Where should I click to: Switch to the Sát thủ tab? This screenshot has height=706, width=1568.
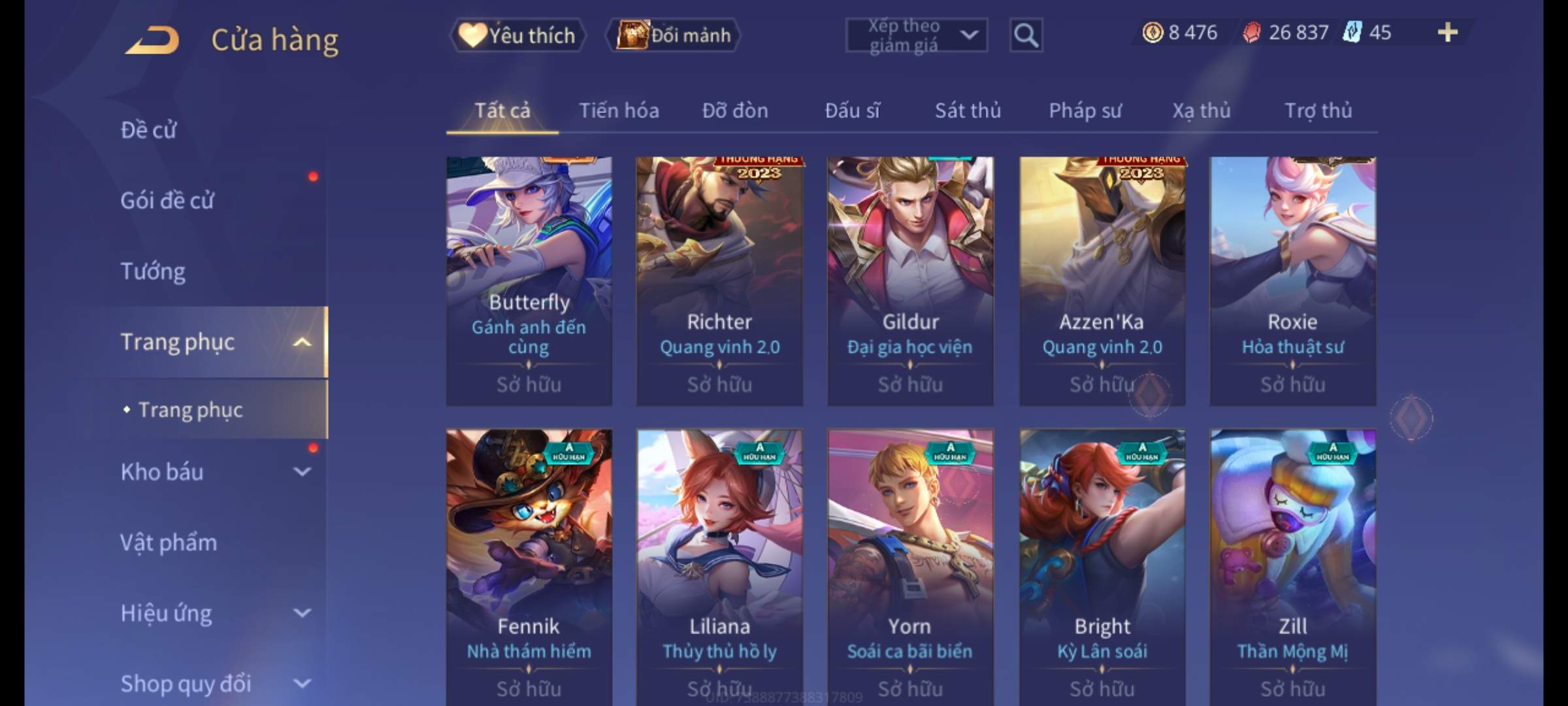click(968, 110)
